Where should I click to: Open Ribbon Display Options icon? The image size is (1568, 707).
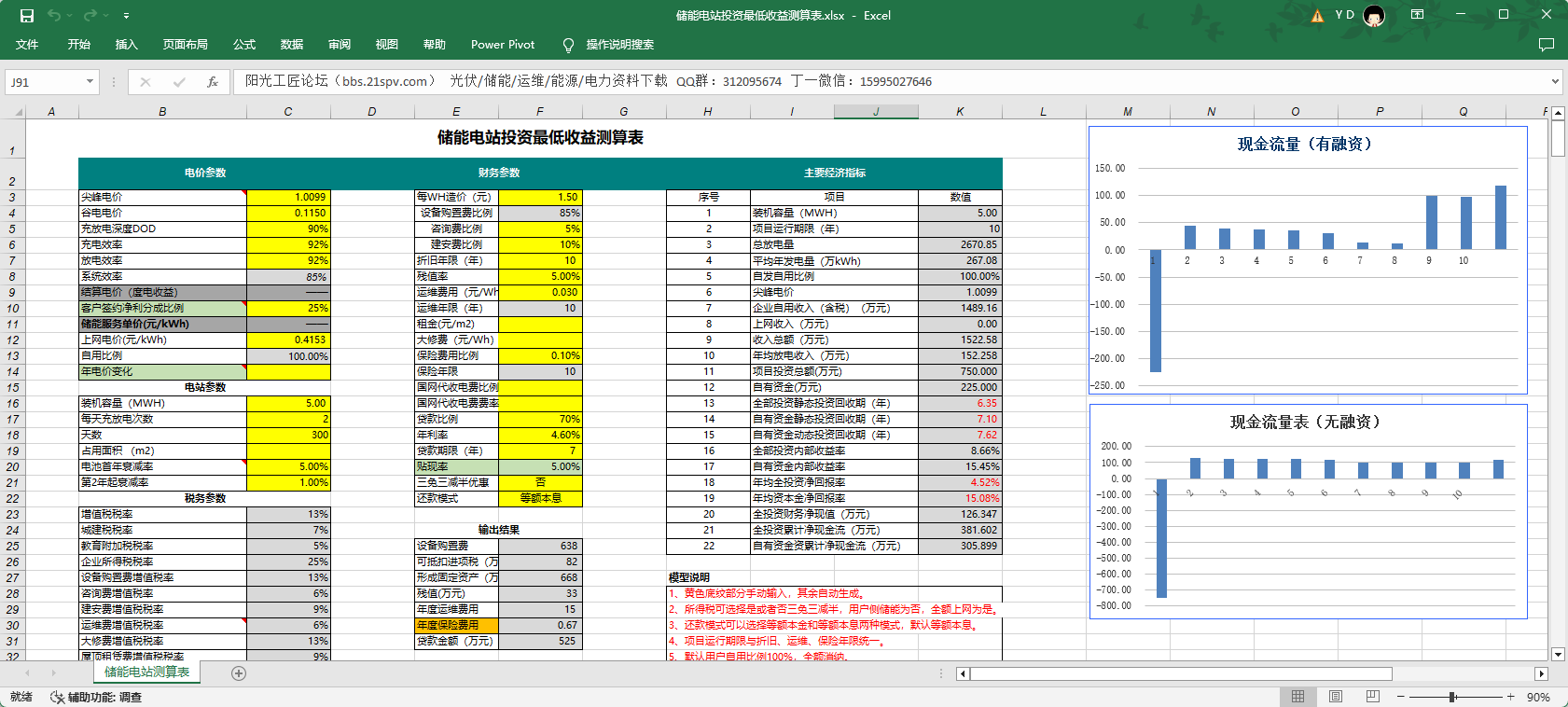[1417, 15]
